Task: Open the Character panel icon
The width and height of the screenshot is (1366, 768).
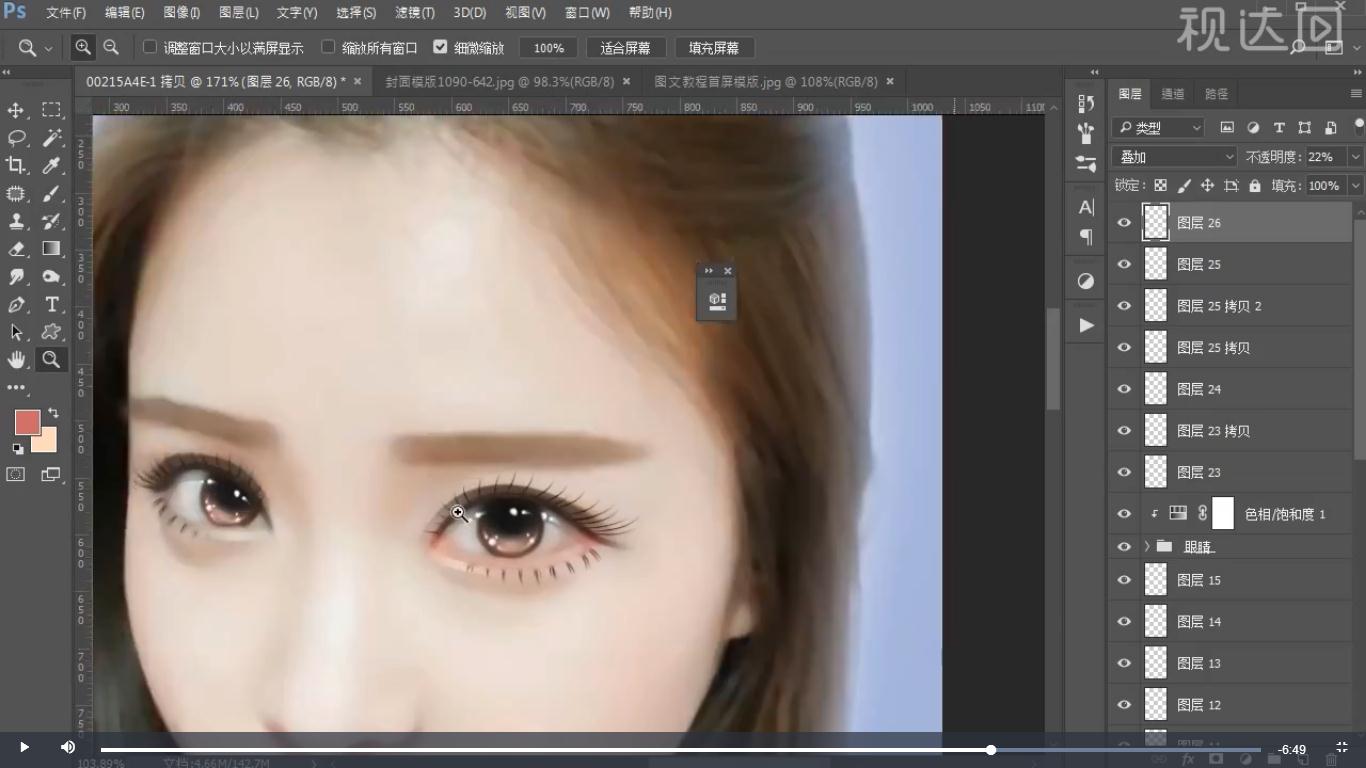Action: 1086,207
